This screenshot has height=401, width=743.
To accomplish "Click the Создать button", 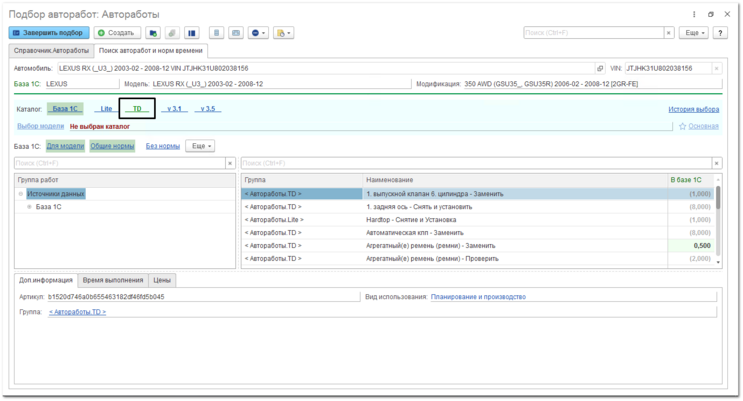I will (117, 33).
